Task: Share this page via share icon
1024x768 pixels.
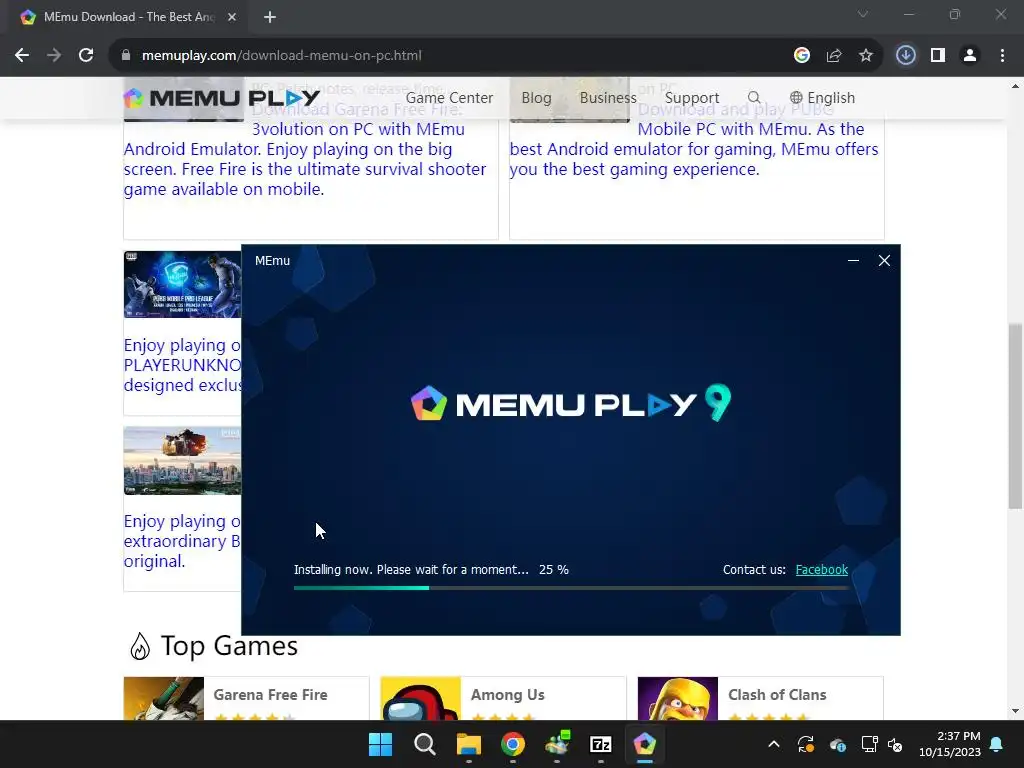Action: (834, 56)
